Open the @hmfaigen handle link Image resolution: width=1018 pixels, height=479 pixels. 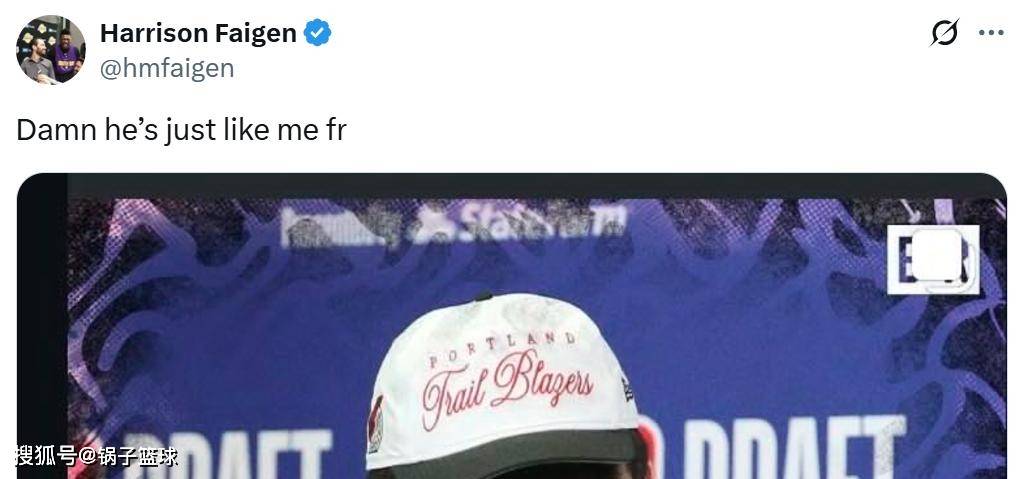(167, 68)
